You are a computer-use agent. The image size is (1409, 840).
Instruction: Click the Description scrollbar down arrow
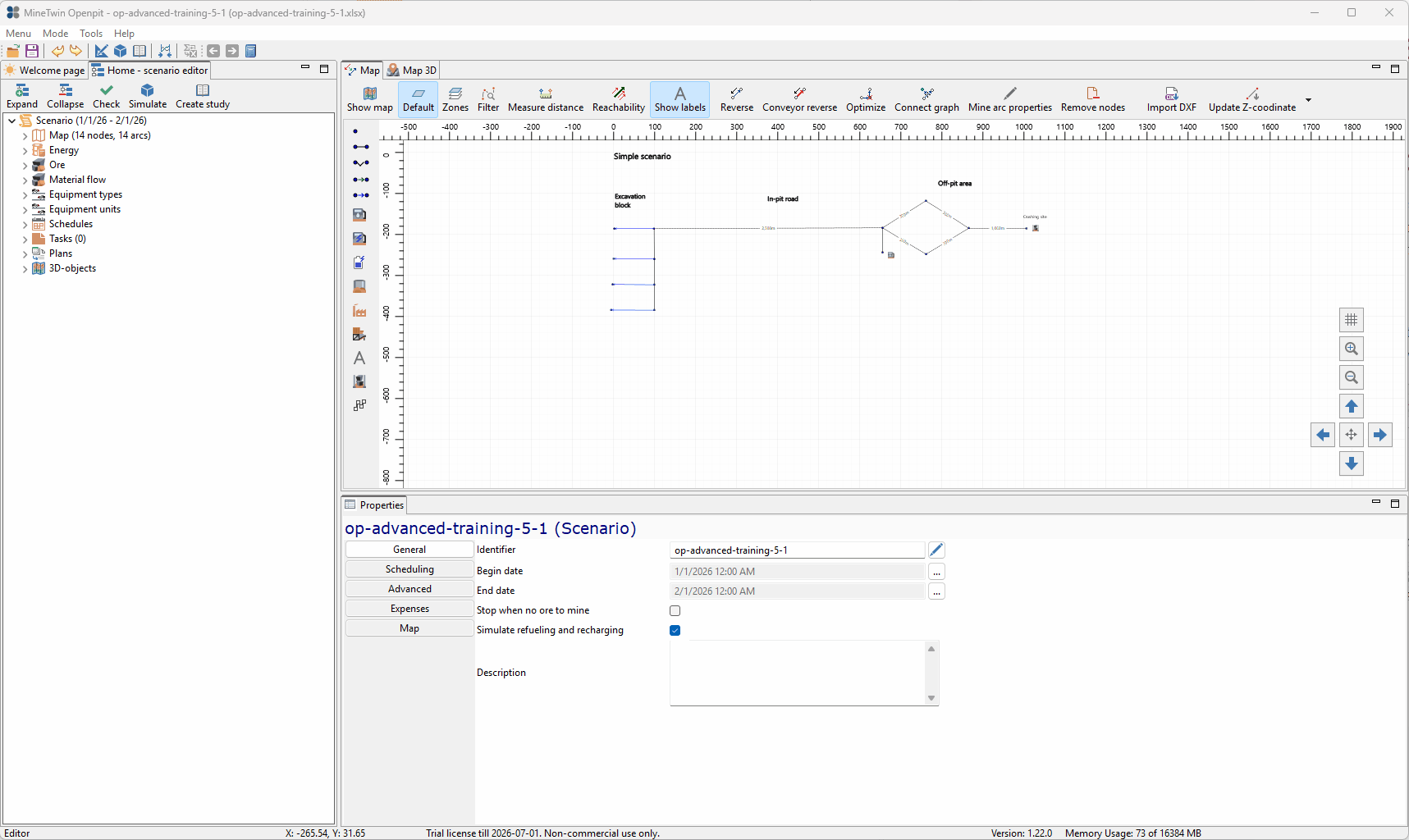(931, 698)
